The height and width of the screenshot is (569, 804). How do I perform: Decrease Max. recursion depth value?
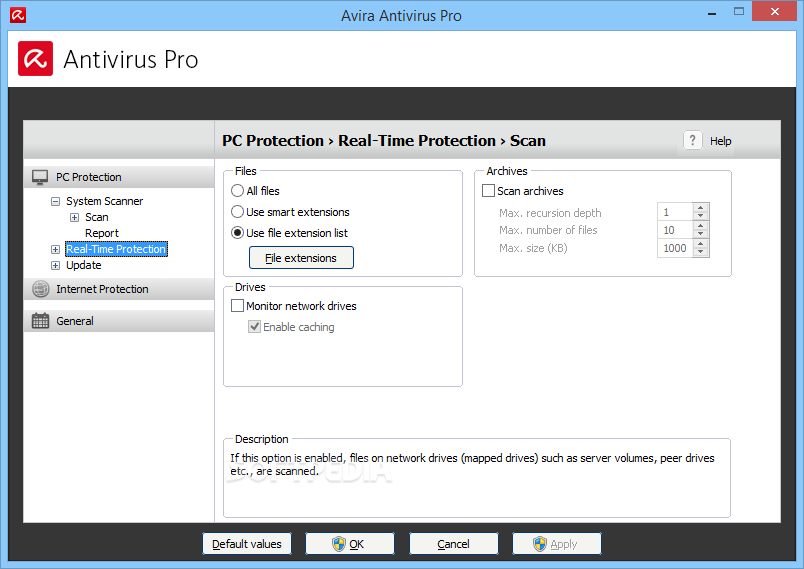click(700, 216)
